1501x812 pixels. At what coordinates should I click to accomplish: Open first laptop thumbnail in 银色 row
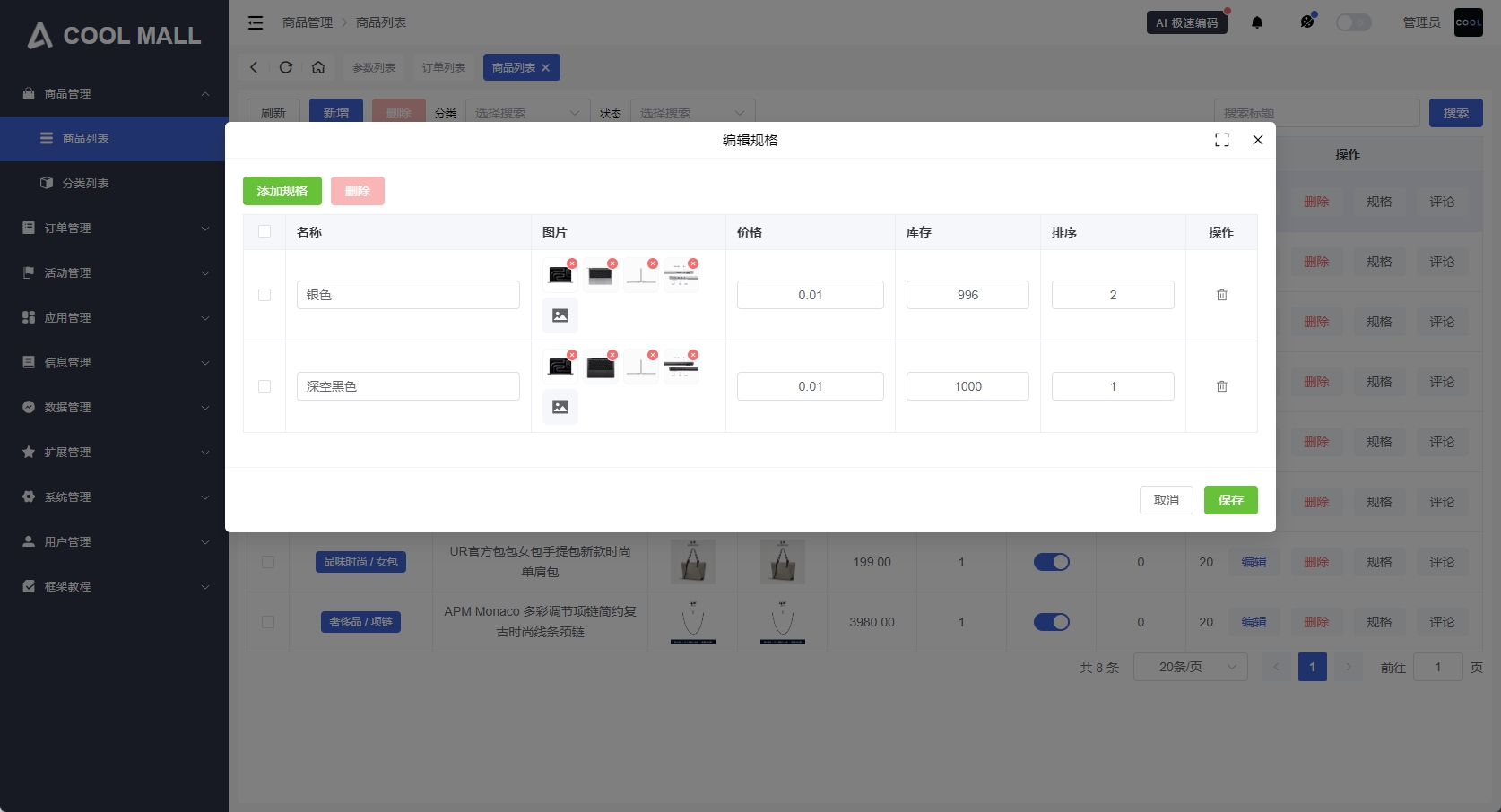click(560, 275)
